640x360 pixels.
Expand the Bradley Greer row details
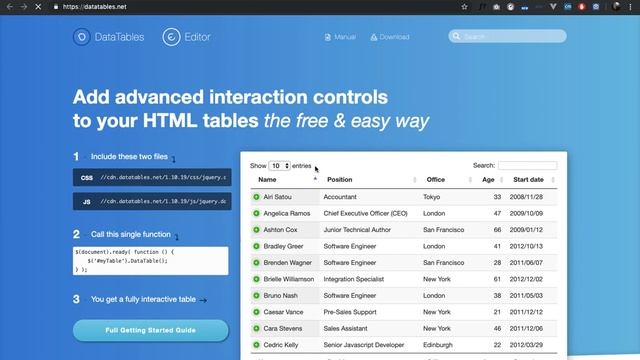[256, 246]
